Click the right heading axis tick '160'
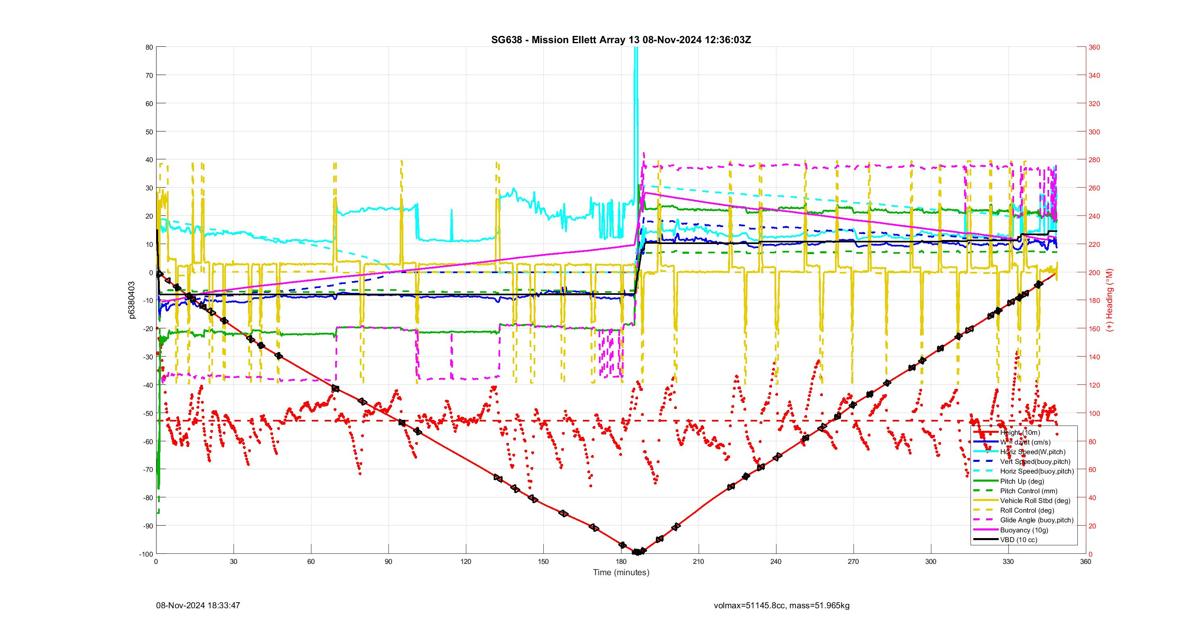1200x622 pixels. (x=1095, y=329)
